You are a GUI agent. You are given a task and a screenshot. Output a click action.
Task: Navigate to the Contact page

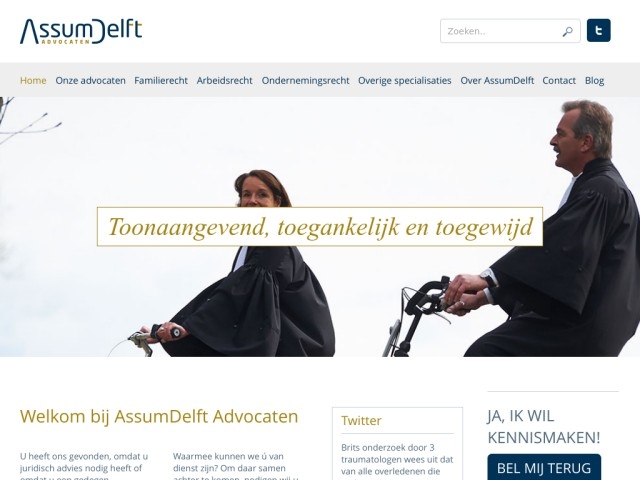click(559, 80)
